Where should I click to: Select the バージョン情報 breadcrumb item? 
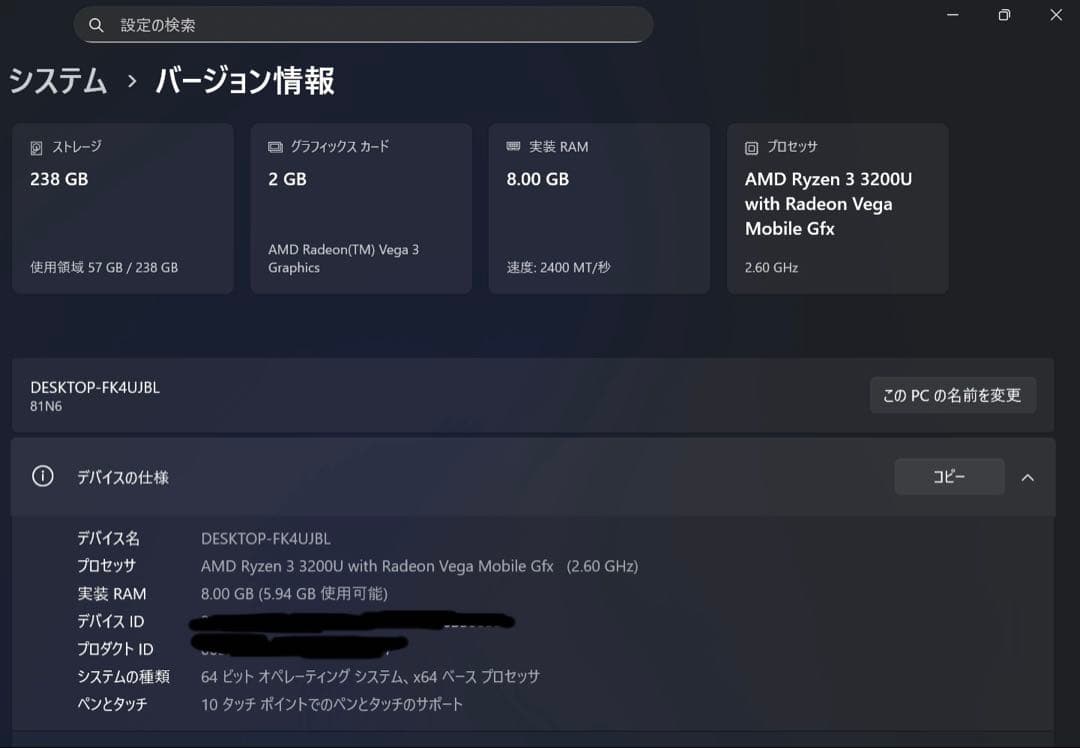coord(243,82)
